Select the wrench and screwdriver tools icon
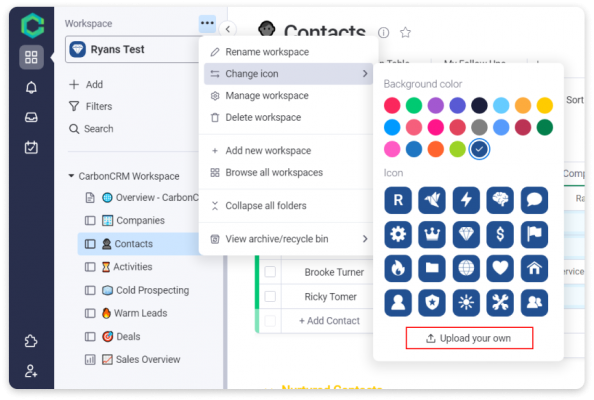Viewport: 594px width, 400px height. point(500,303)
